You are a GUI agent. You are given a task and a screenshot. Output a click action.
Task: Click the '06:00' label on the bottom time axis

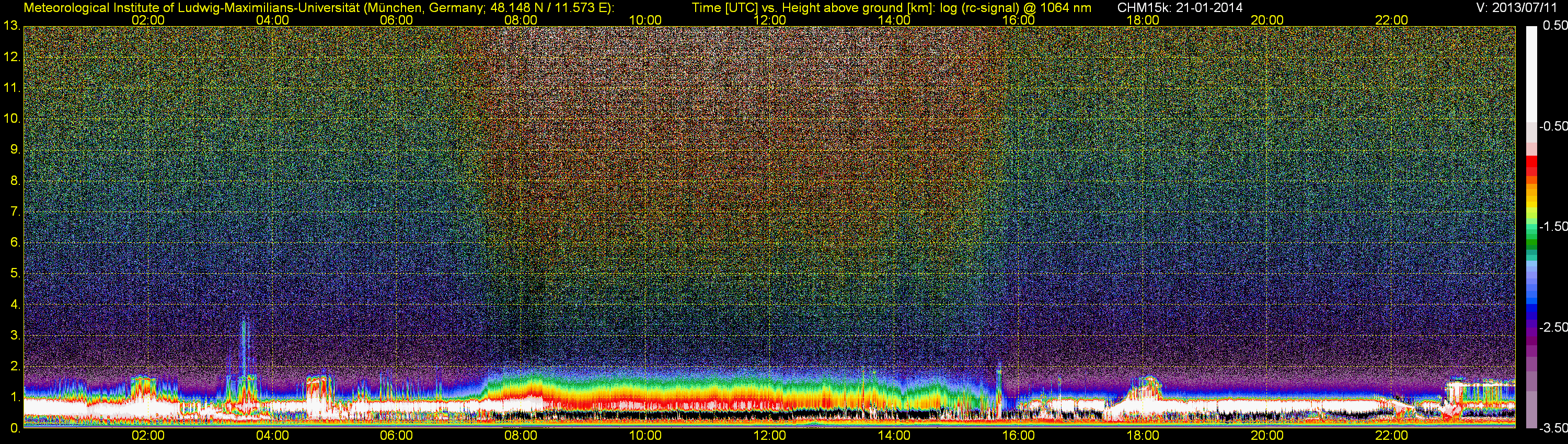(x=396, y=436)
